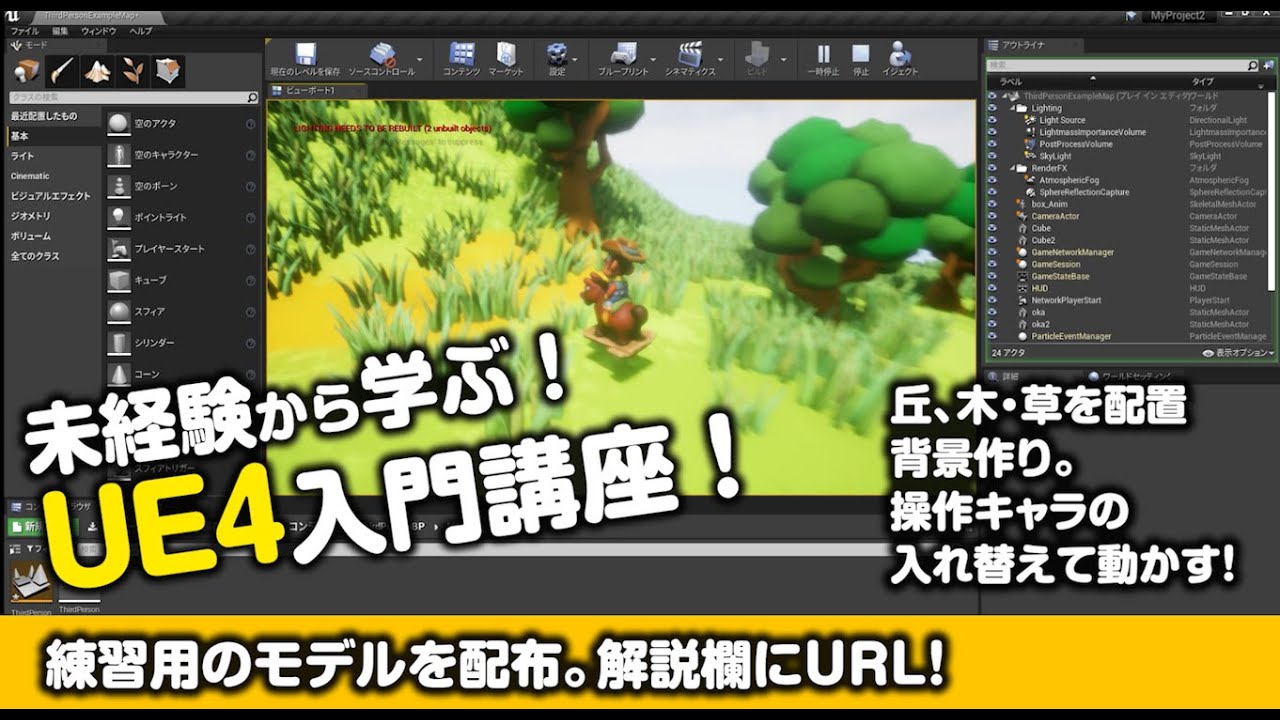Click the スフィア sphere icon

(119, 311)
